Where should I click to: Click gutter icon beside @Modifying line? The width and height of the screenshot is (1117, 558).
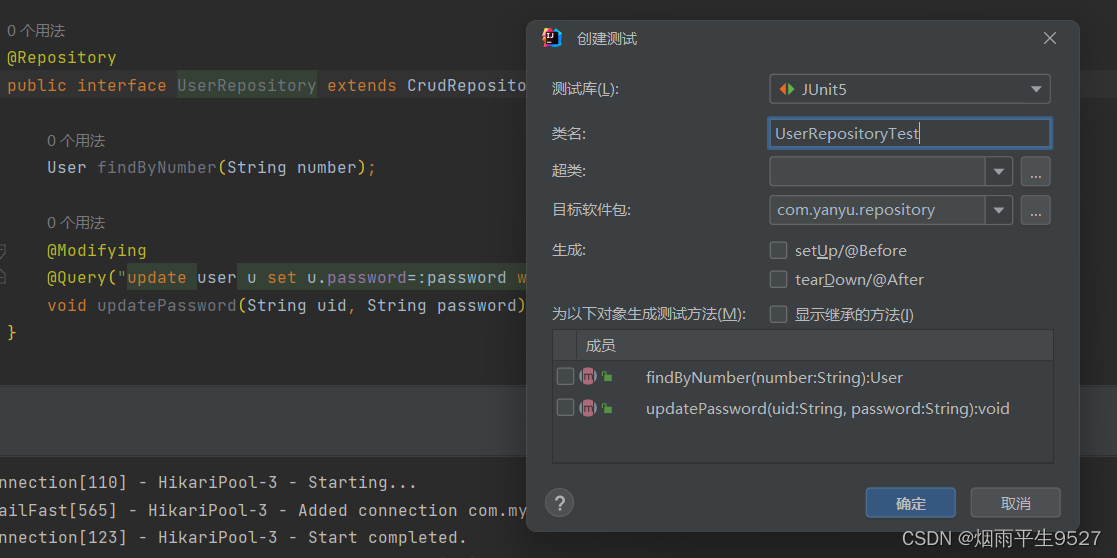(2, 250)
